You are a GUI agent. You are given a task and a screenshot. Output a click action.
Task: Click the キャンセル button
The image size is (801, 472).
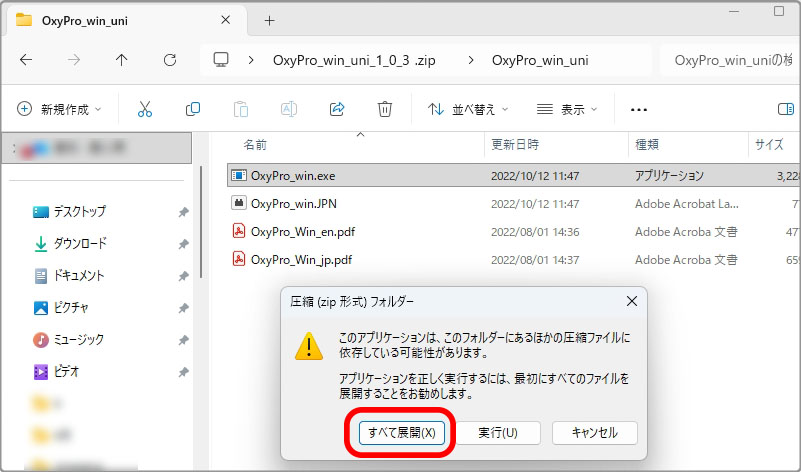coord(595,433)
